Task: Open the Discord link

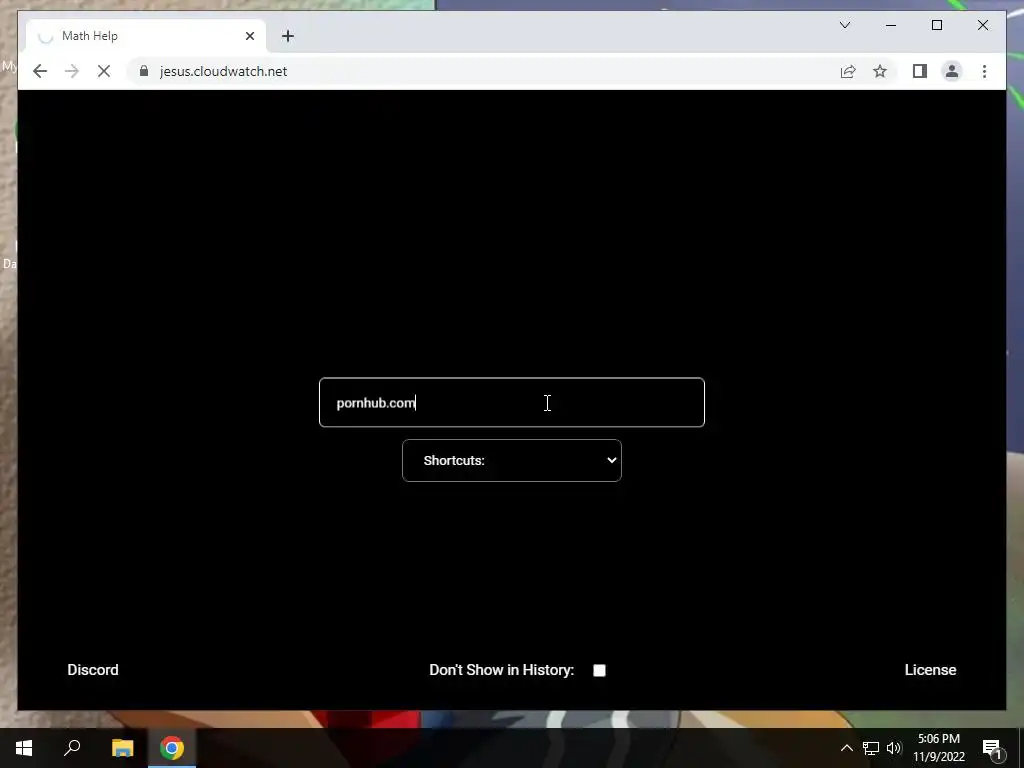Action: pyautogui.click(x=93, y=670)
